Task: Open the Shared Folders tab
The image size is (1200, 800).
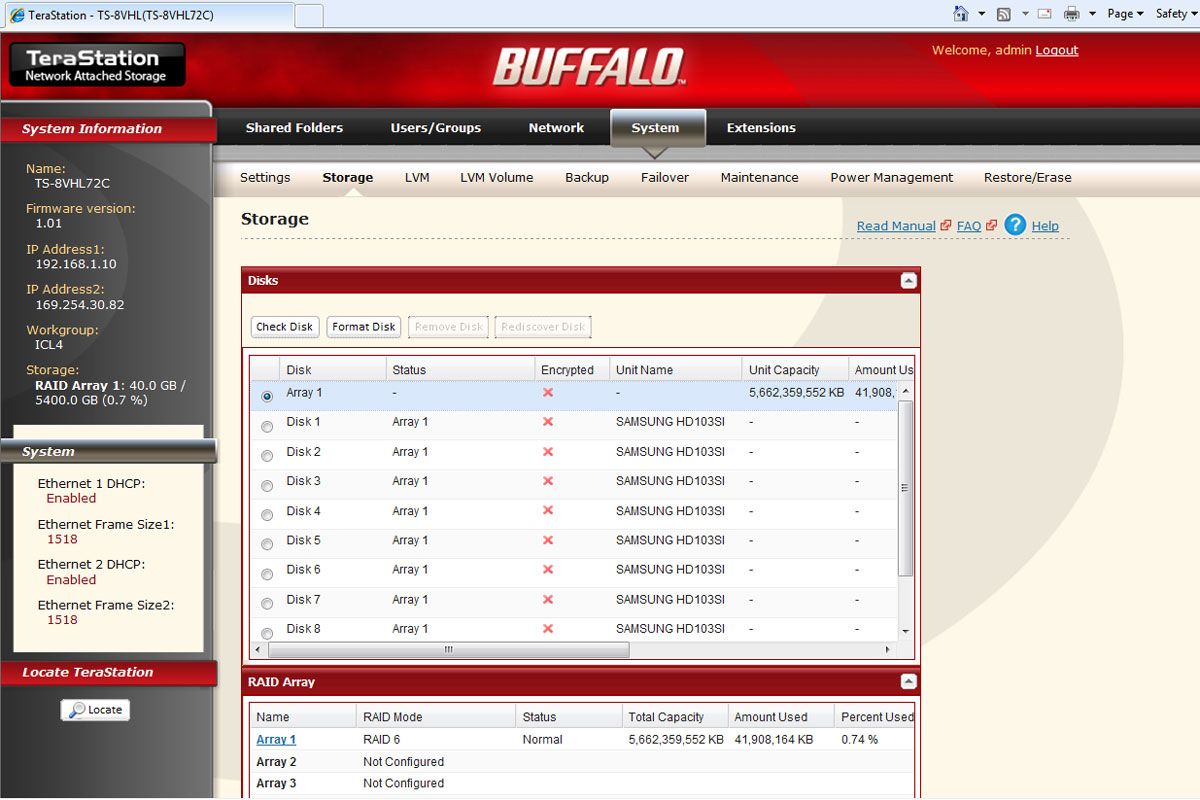Action: click(294, 128)
